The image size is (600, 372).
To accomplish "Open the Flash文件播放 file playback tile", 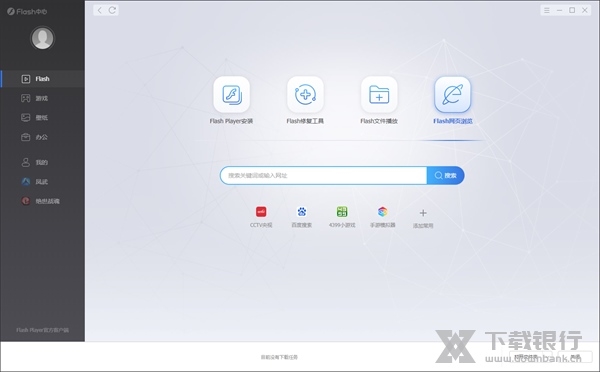I will (379, 101).
